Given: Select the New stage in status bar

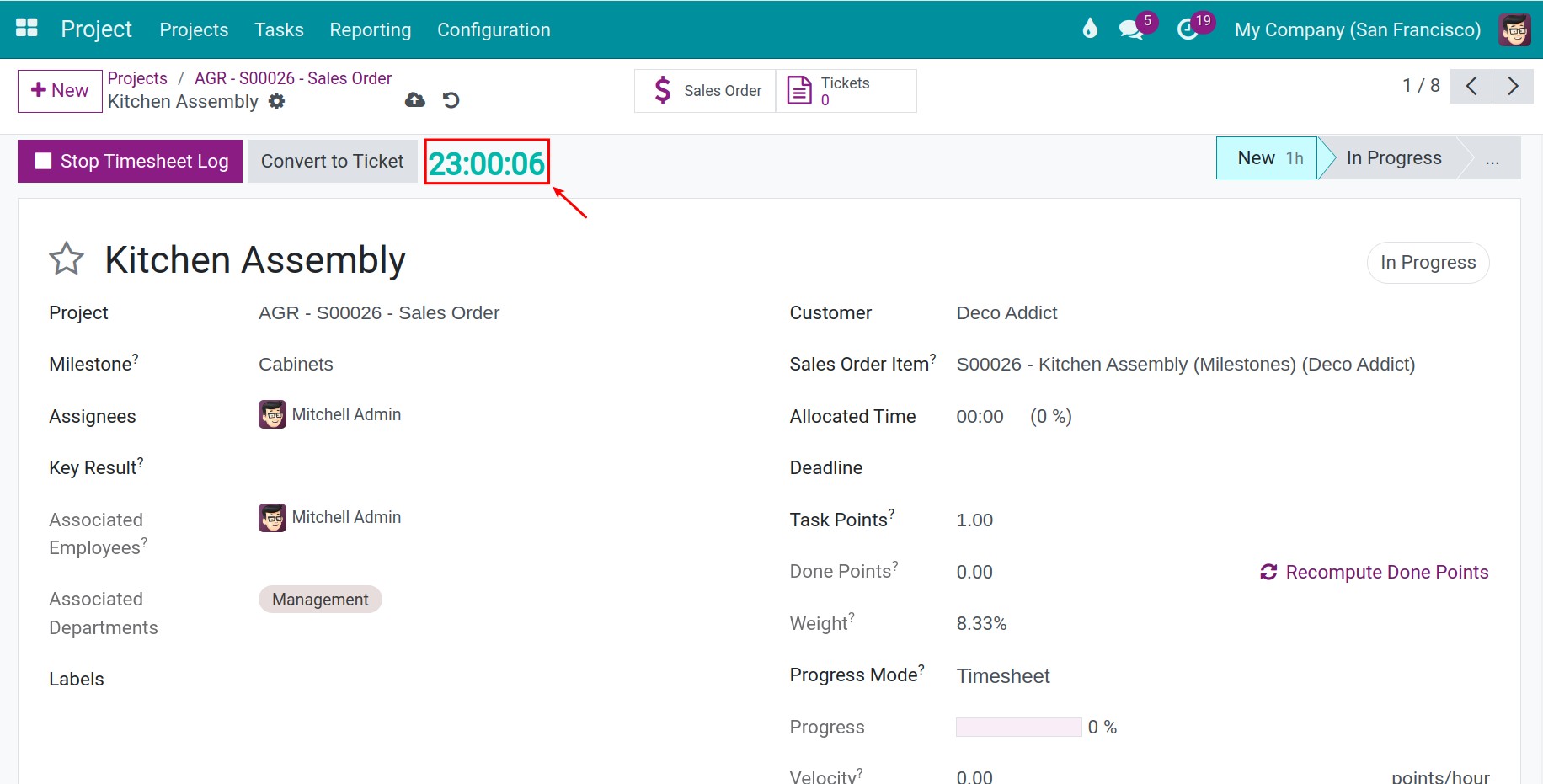Looking at the screenshot, I should (x=1267, y=157).
